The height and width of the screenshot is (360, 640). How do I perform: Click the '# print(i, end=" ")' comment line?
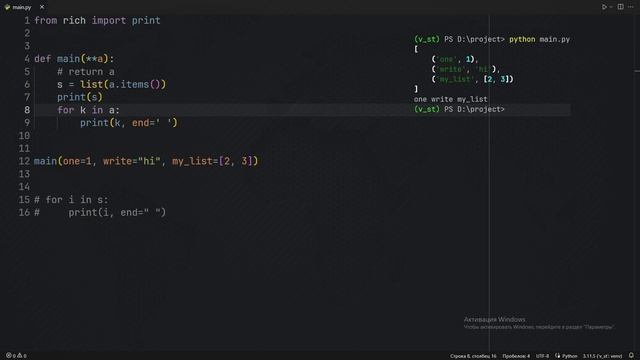(x=100, y=212)
